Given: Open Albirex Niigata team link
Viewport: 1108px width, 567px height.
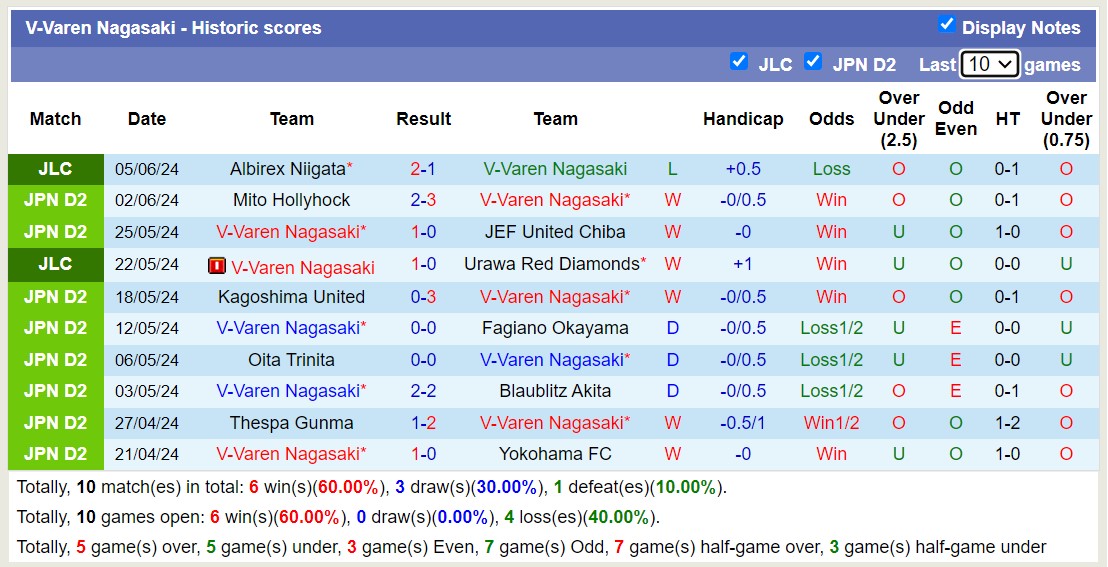Looking at the screenshot, I should pos(288,169).
